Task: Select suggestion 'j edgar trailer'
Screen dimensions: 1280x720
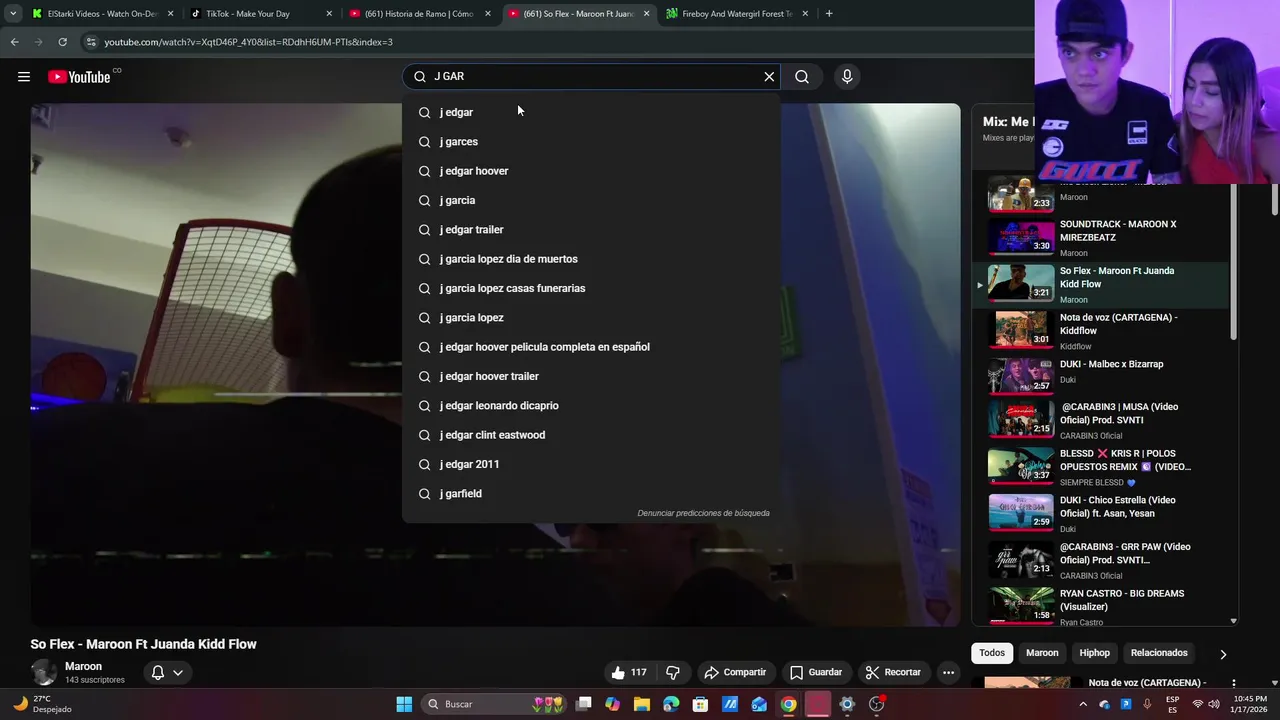Action: 591,230
